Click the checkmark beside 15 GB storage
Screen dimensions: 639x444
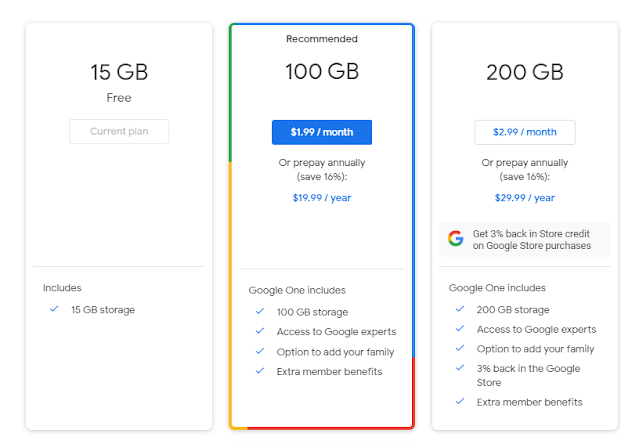54,309
